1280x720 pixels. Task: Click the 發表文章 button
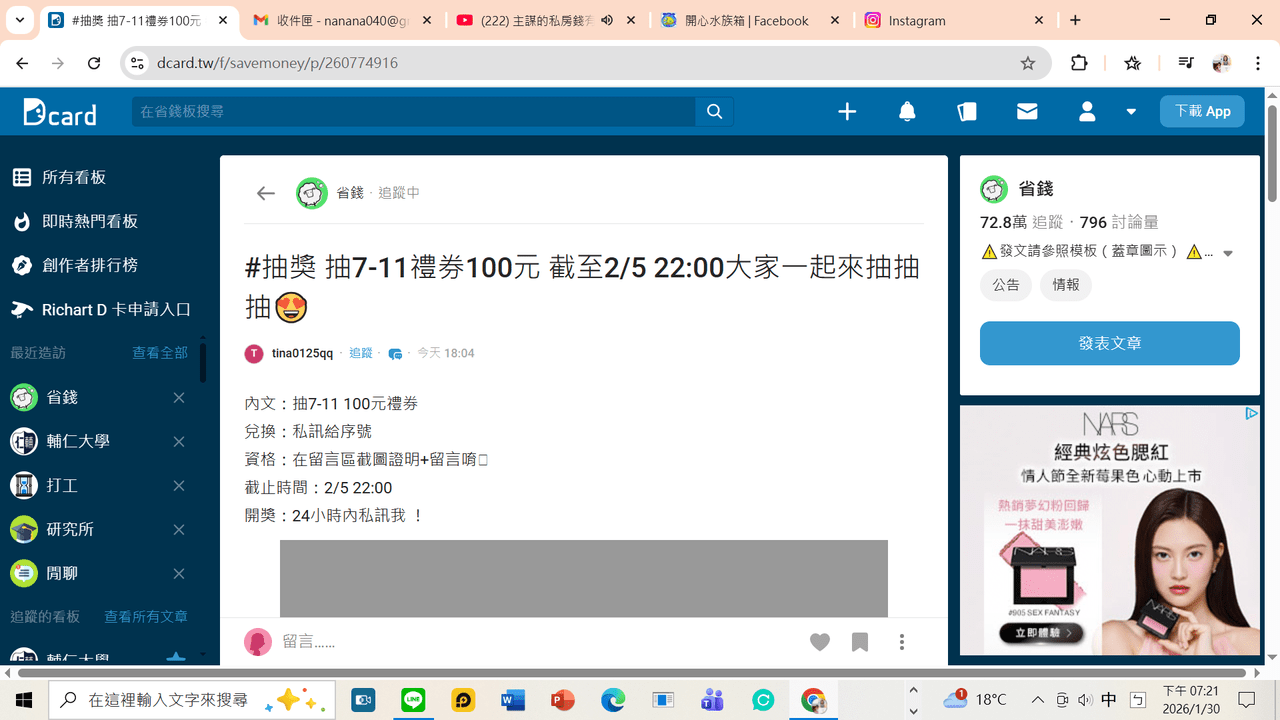coord(1110,343)
